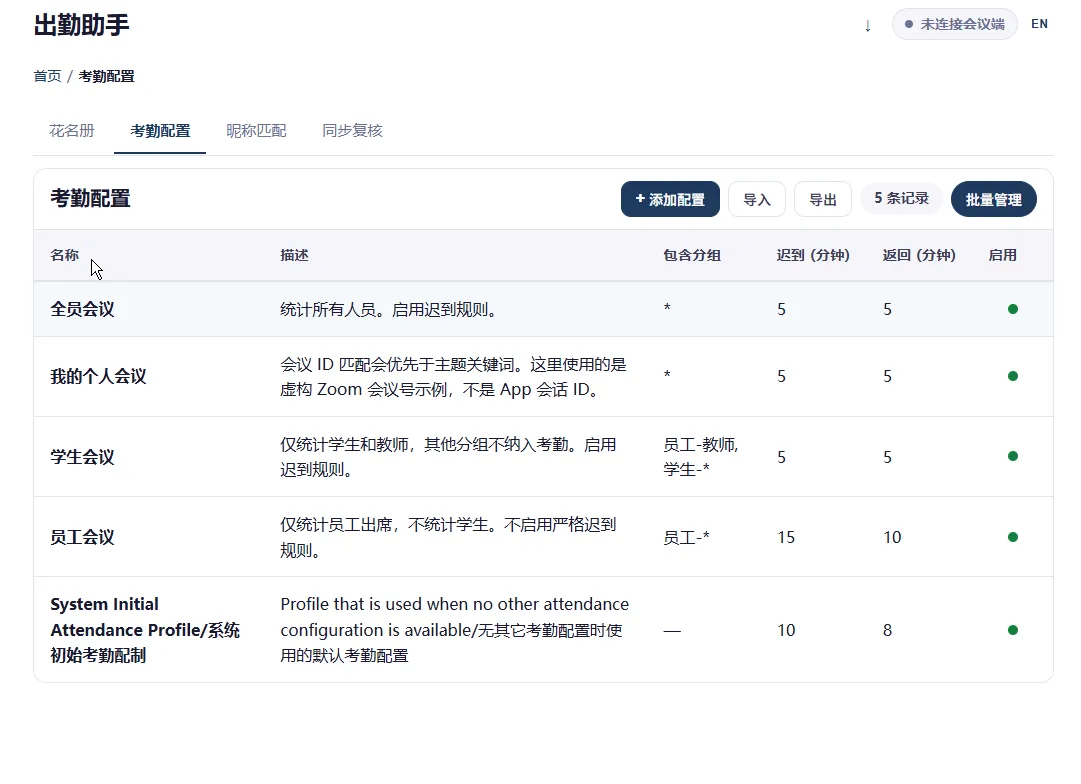Click the description mentioning Zoom 会议号示例
The width and height of the screenshot is (1081, 784).
tap(454, 377)
